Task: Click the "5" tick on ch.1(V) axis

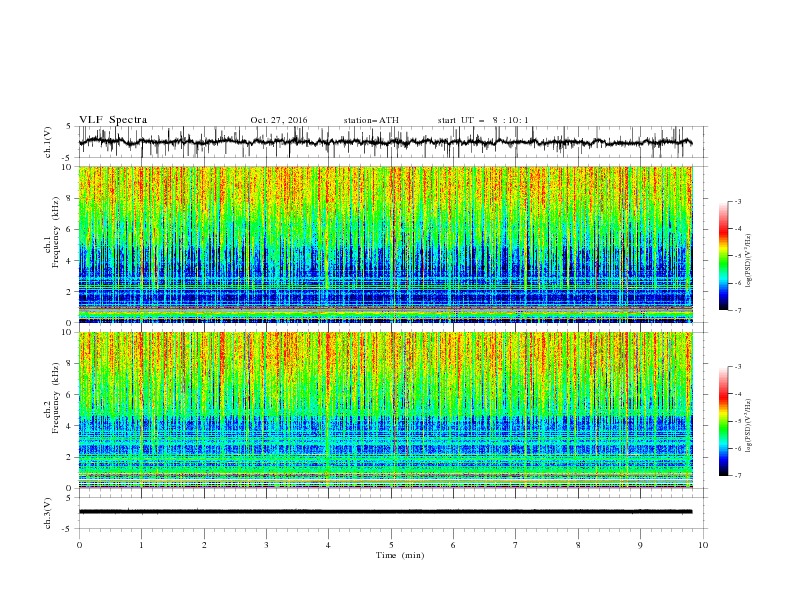Action: [x=69, y=126]
